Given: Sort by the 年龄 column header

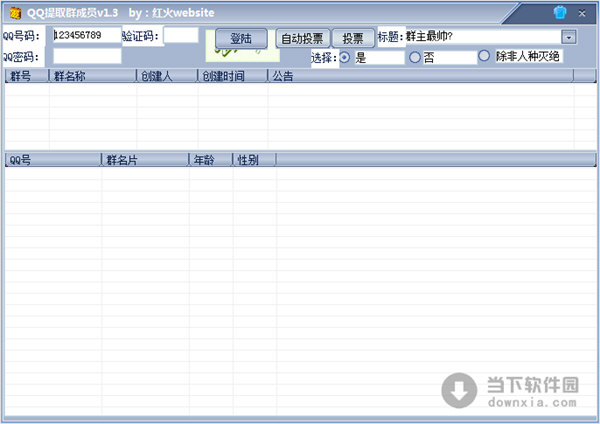Looking at the screenshot, I should tap(211, 160).
